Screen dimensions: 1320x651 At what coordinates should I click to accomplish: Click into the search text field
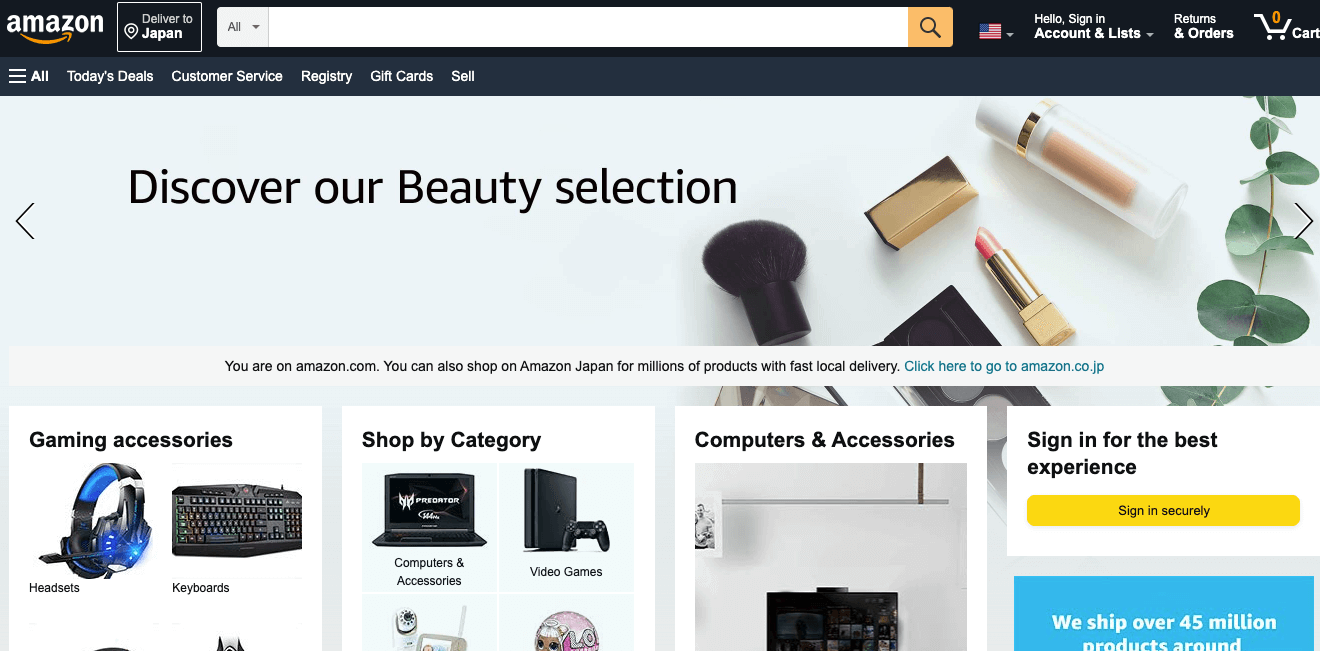[588, 27]
